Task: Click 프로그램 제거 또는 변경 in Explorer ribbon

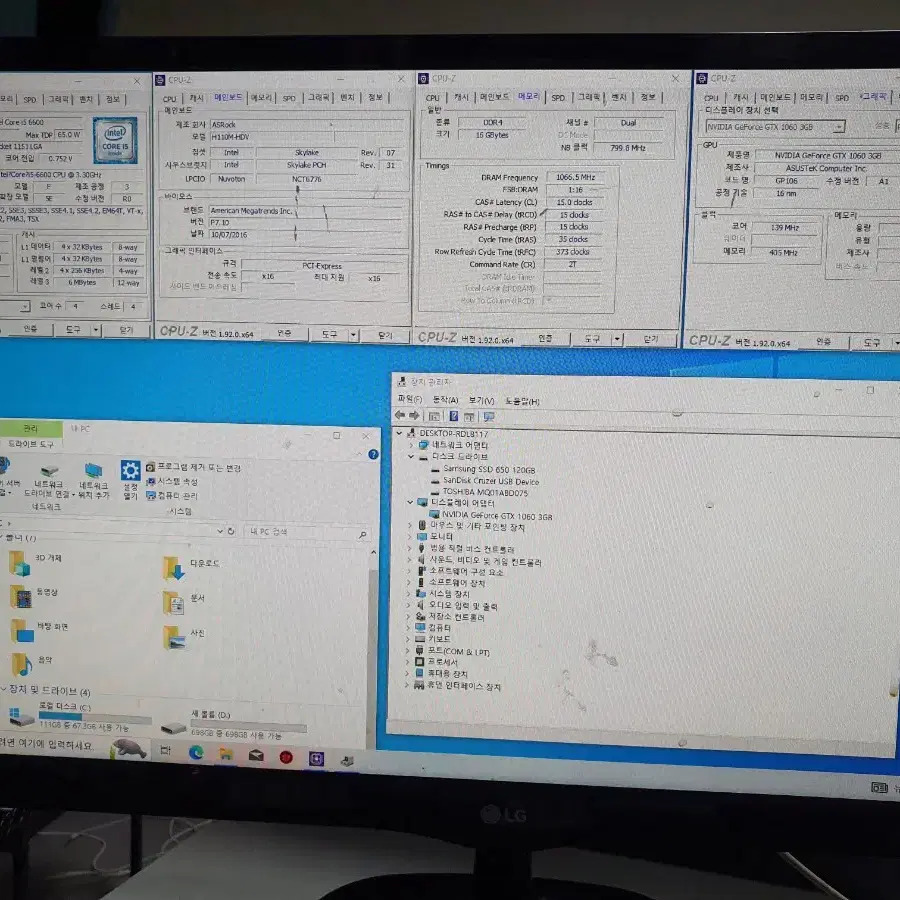Action: click(x=193, y=467)
